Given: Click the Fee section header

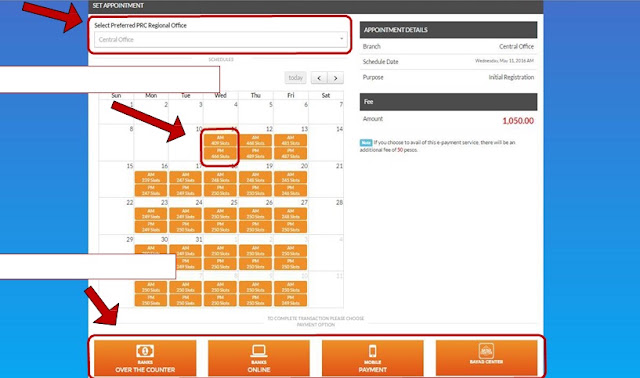Looking at the screenshot, I should click(448, 102).
